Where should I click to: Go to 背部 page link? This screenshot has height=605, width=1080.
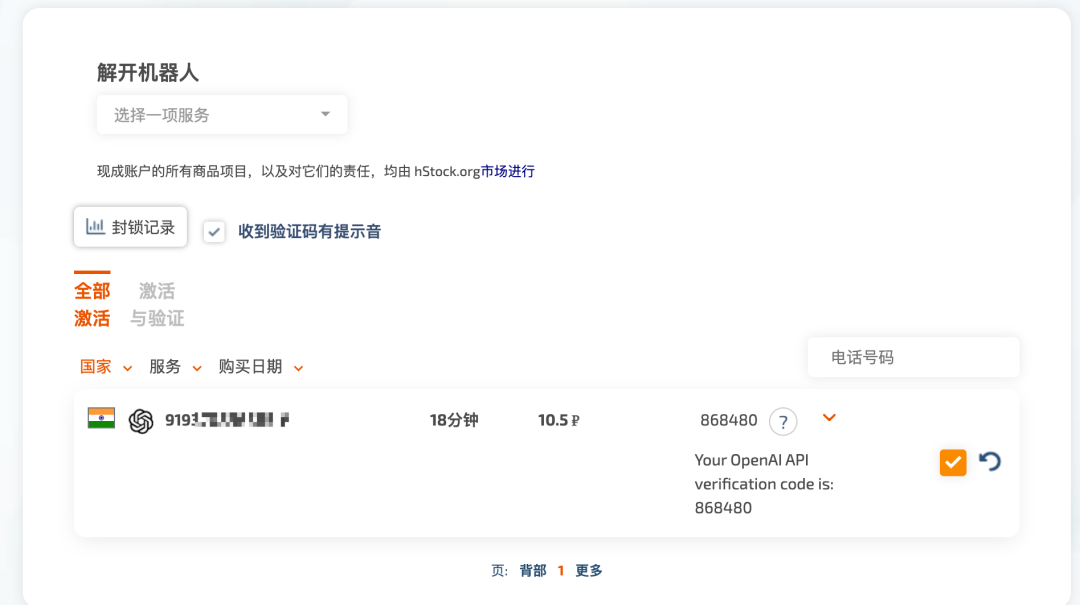[532, 571]
